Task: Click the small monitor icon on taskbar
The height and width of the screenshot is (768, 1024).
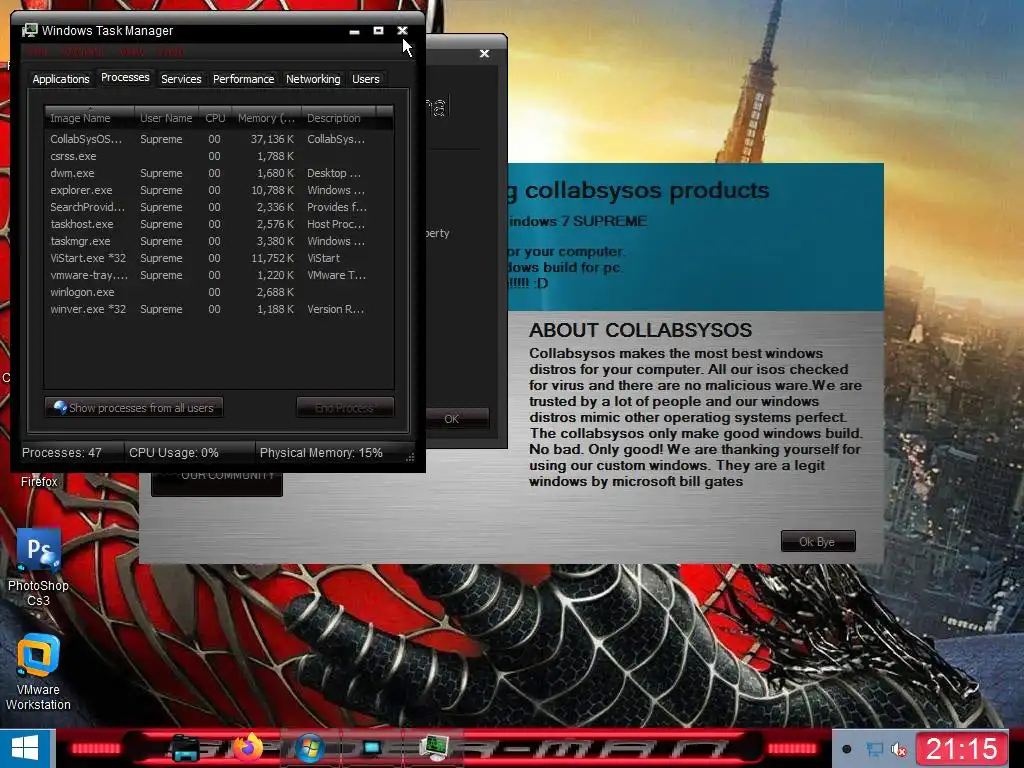Action: click(x=372, y=748)
